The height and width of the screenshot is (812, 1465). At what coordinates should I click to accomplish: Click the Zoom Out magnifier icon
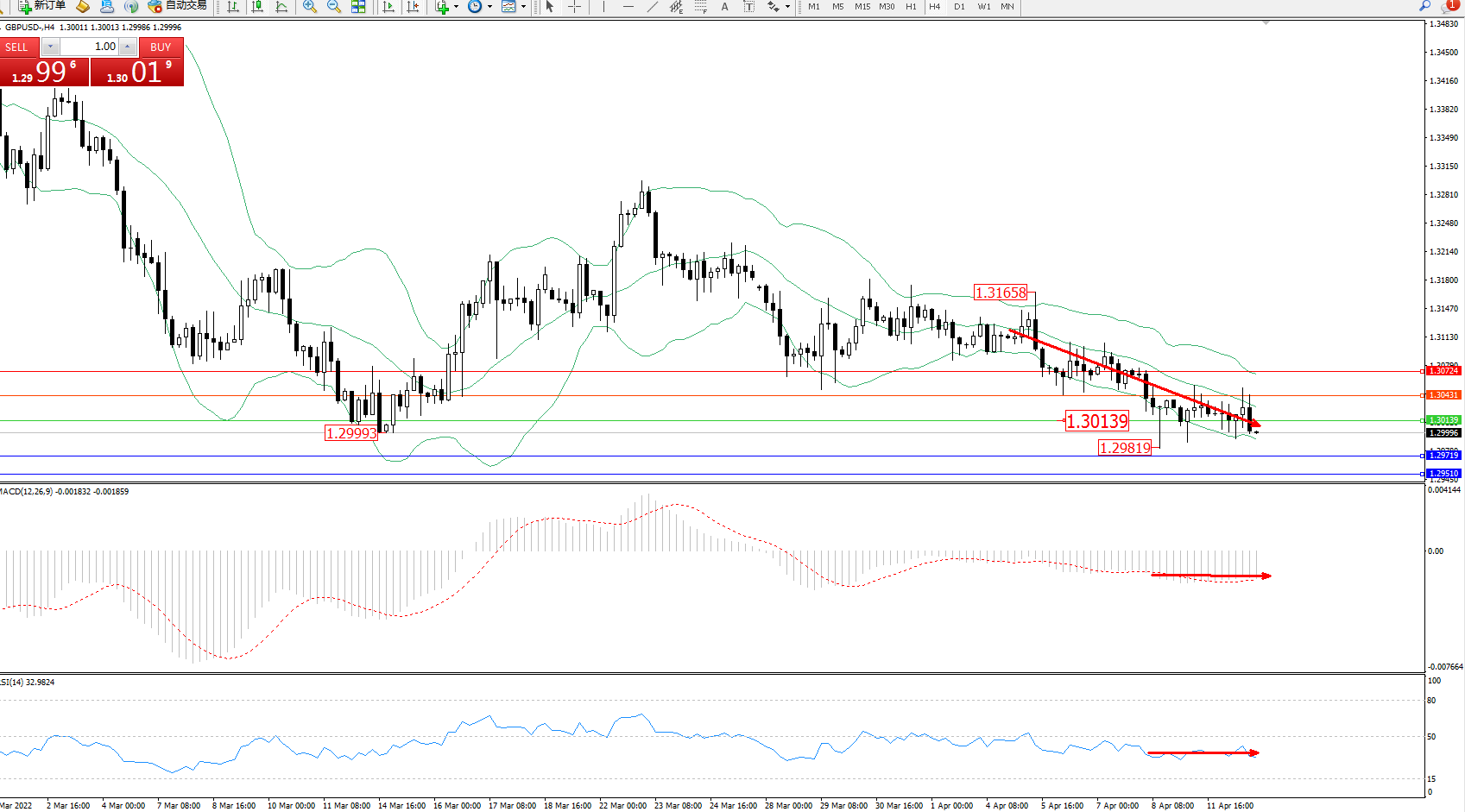[x=333, y=7]
